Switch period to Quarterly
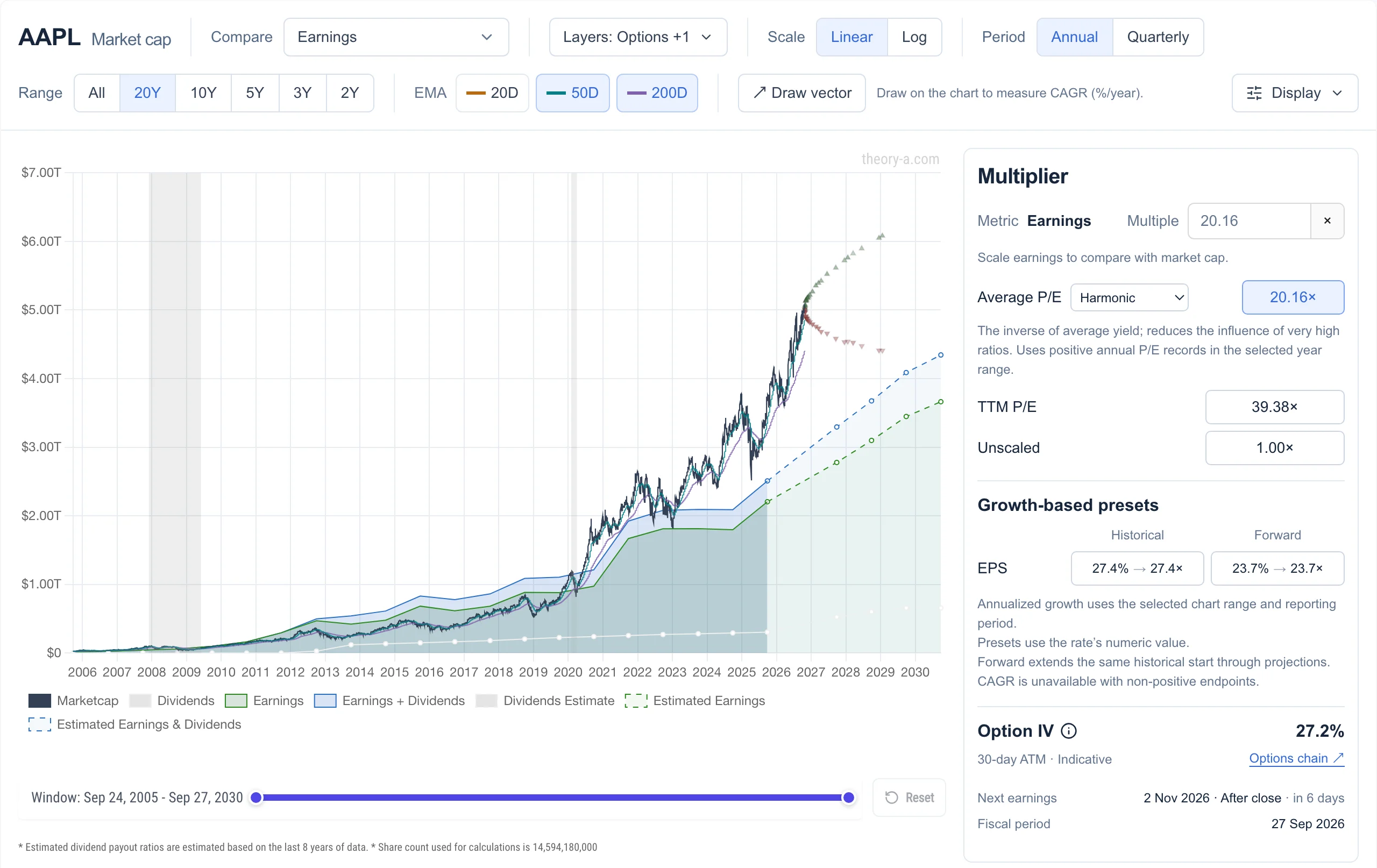This screenshot has width=1377, height=868. coord(1158,37)
